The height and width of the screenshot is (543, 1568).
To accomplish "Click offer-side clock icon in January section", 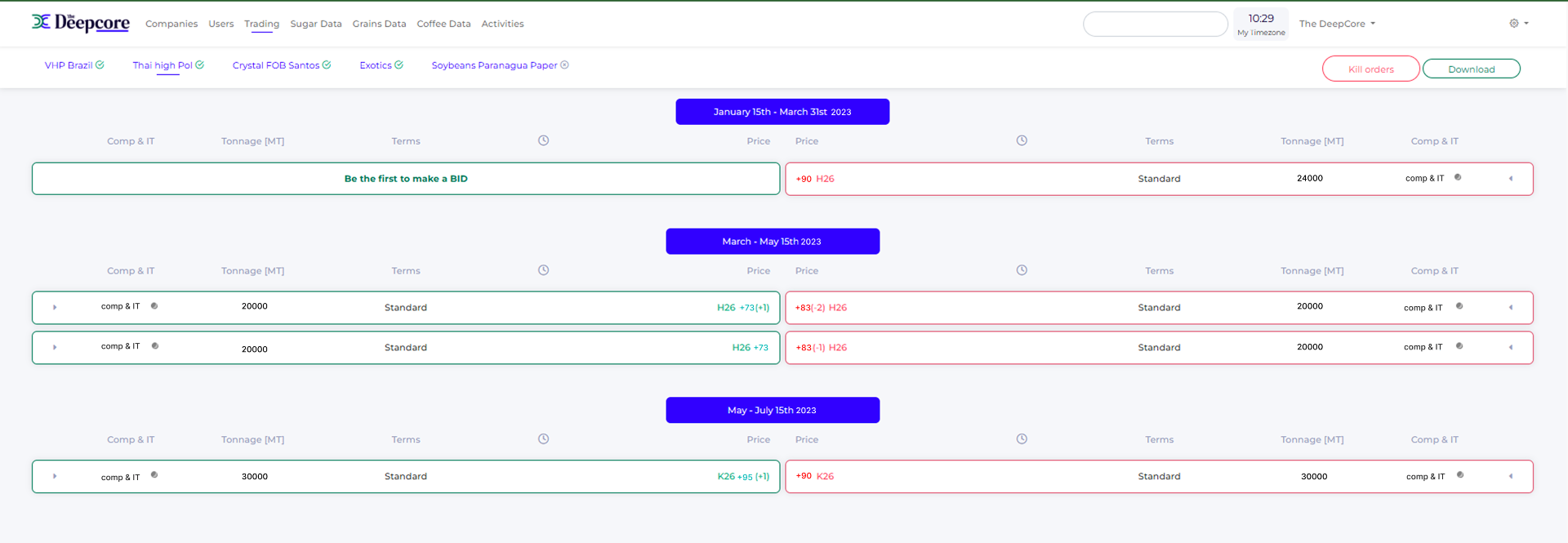I will pos(1022,140).
